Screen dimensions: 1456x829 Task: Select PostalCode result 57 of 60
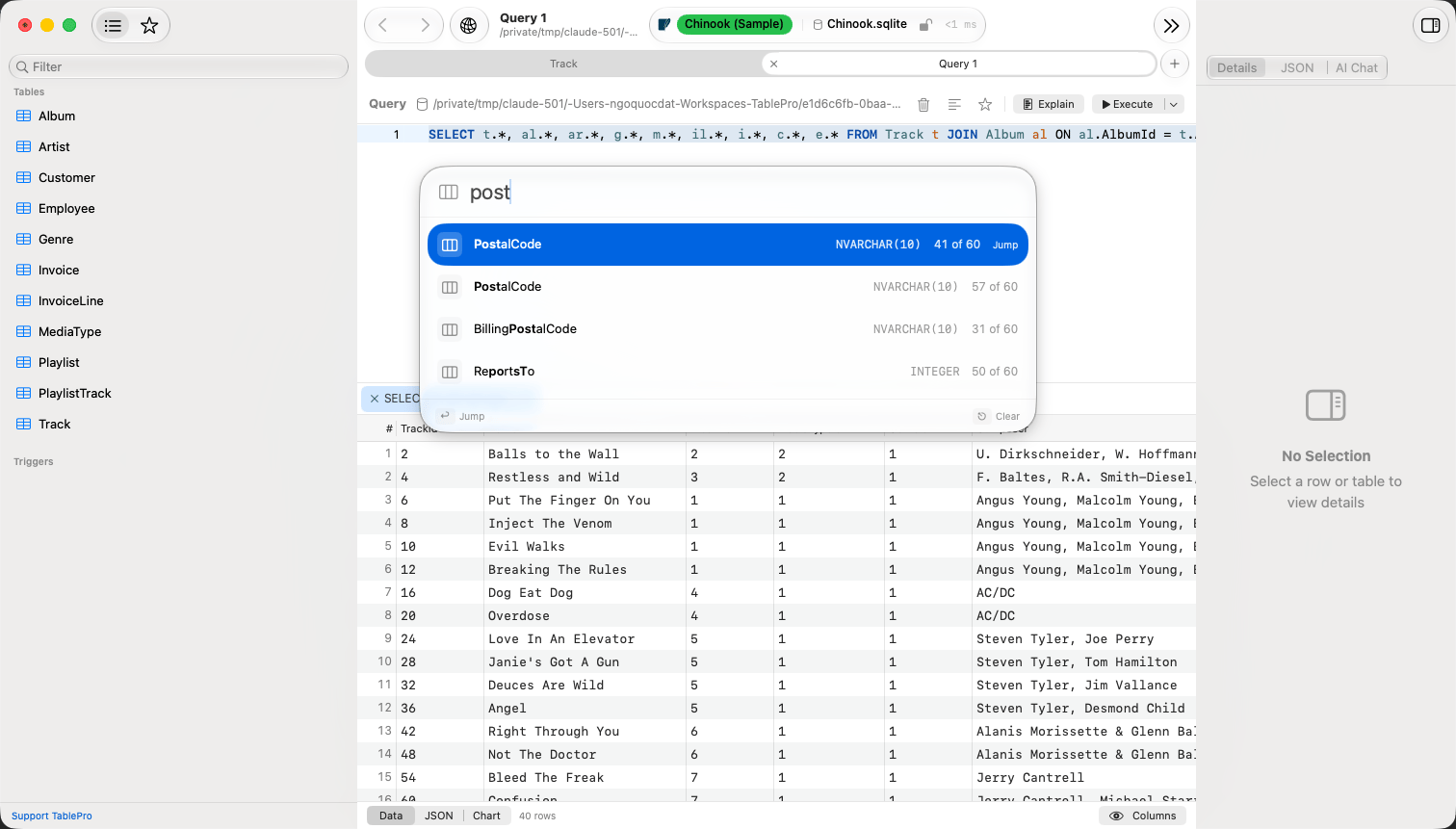tap(728, 287)
